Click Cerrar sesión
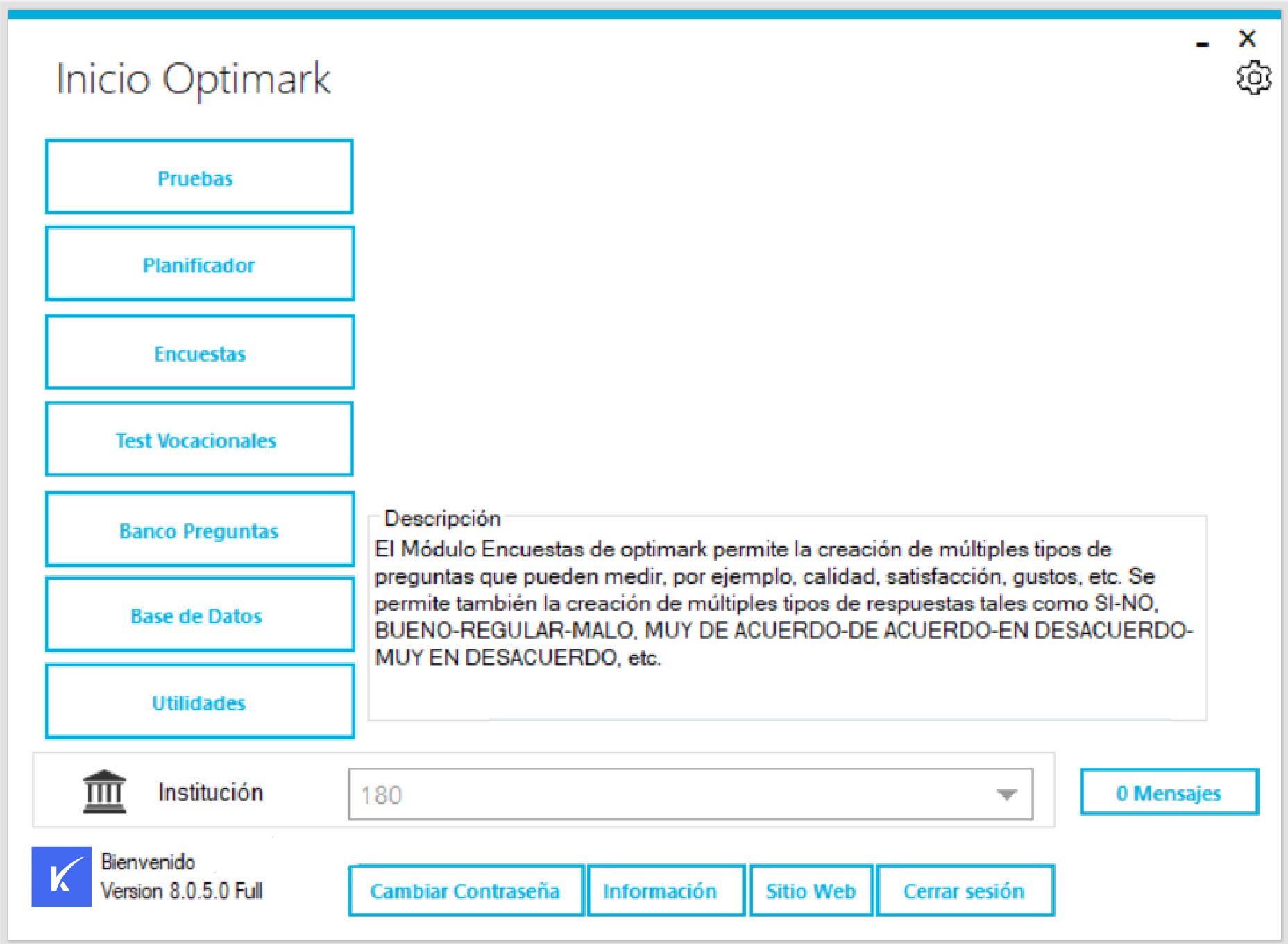The width and height of the screenshot is (1288, 944). point(965,891)
